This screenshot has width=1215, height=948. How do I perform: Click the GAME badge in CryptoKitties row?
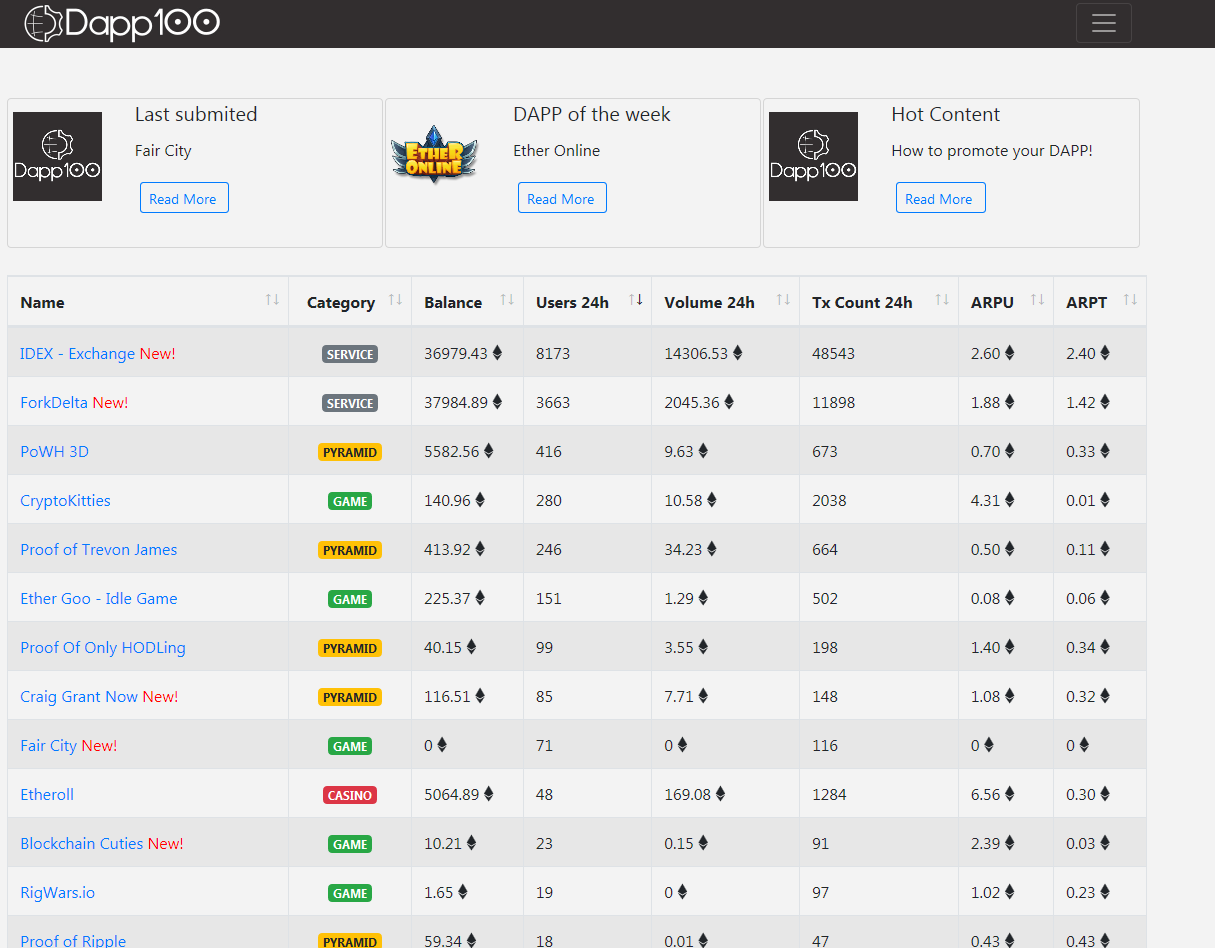pyautogui.click(x=350, y=501)
